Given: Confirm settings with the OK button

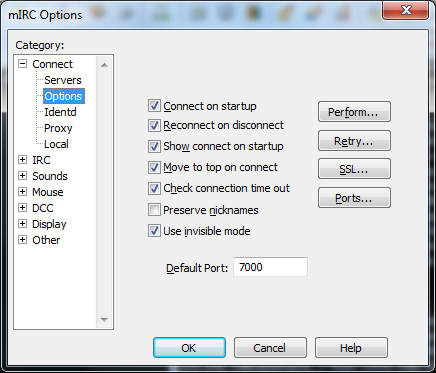Looking at the screenshot, I should [x=189, y=348].
